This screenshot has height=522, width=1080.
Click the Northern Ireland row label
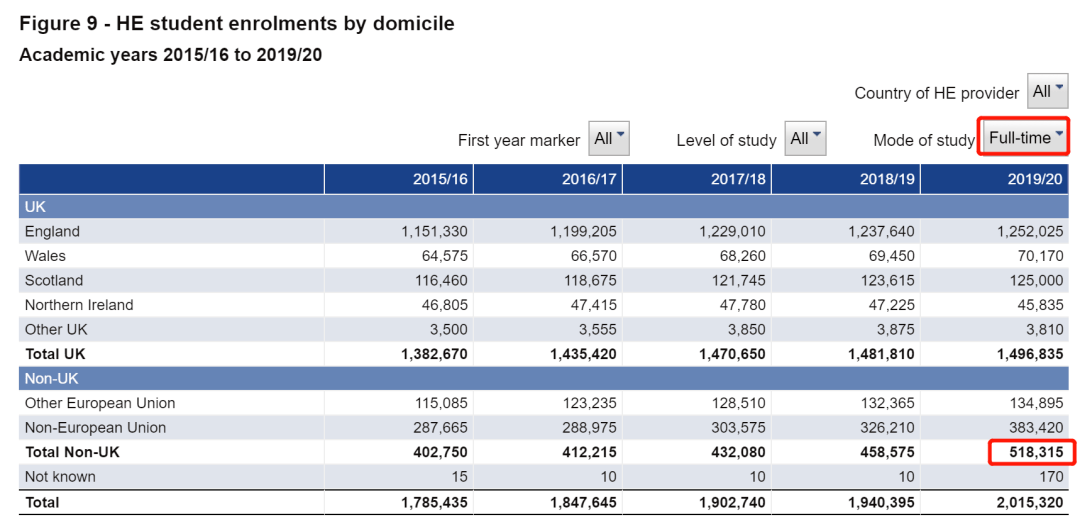(x=79, y=304)
